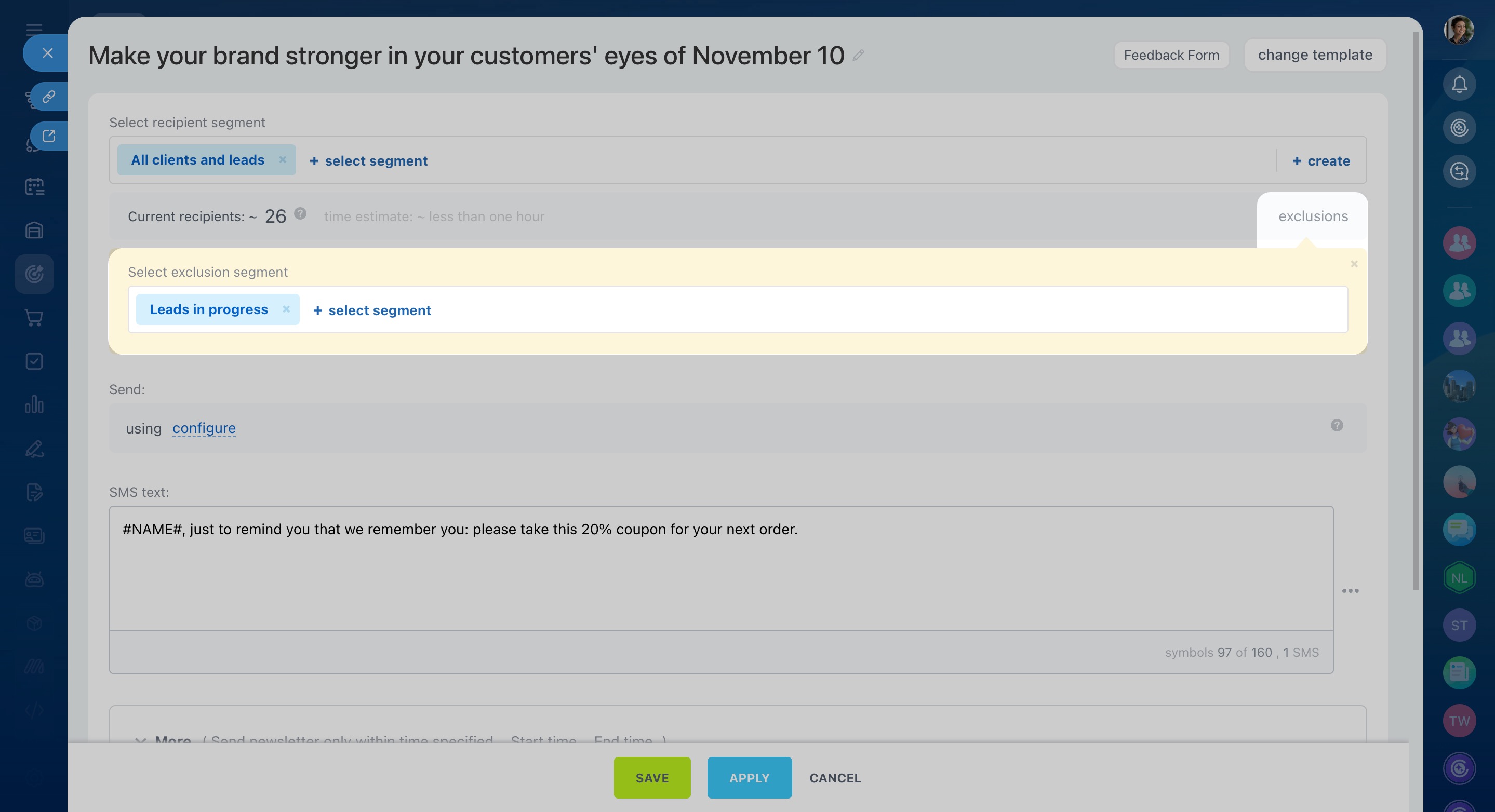Open slider in new window icon
Screen dimensions: 1495x812
coord(49,136)
